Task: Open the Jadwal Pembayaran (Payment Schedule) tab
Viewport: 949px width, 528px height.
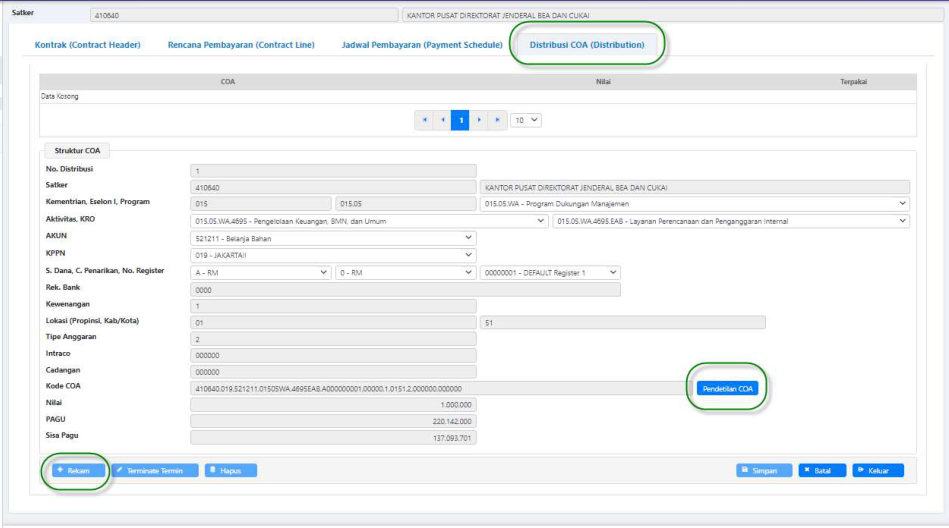Action: [422, 45]
